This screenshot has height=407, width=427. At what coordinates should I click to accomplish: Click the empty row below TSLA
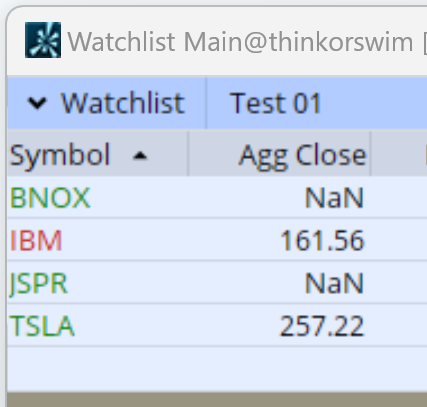coord(217,369)
